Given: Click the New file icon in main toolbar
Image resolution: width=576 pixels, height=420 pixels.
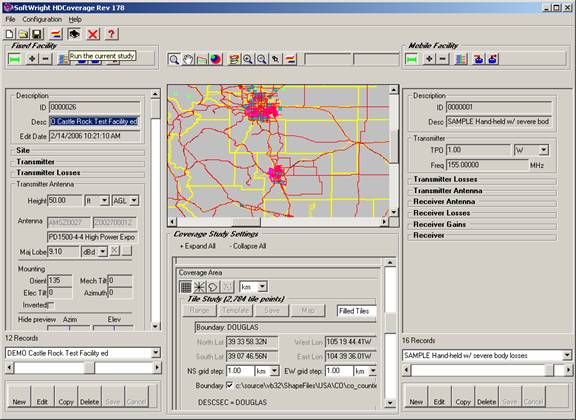Looking at the screenshot, I should click(x=10, y=34).
